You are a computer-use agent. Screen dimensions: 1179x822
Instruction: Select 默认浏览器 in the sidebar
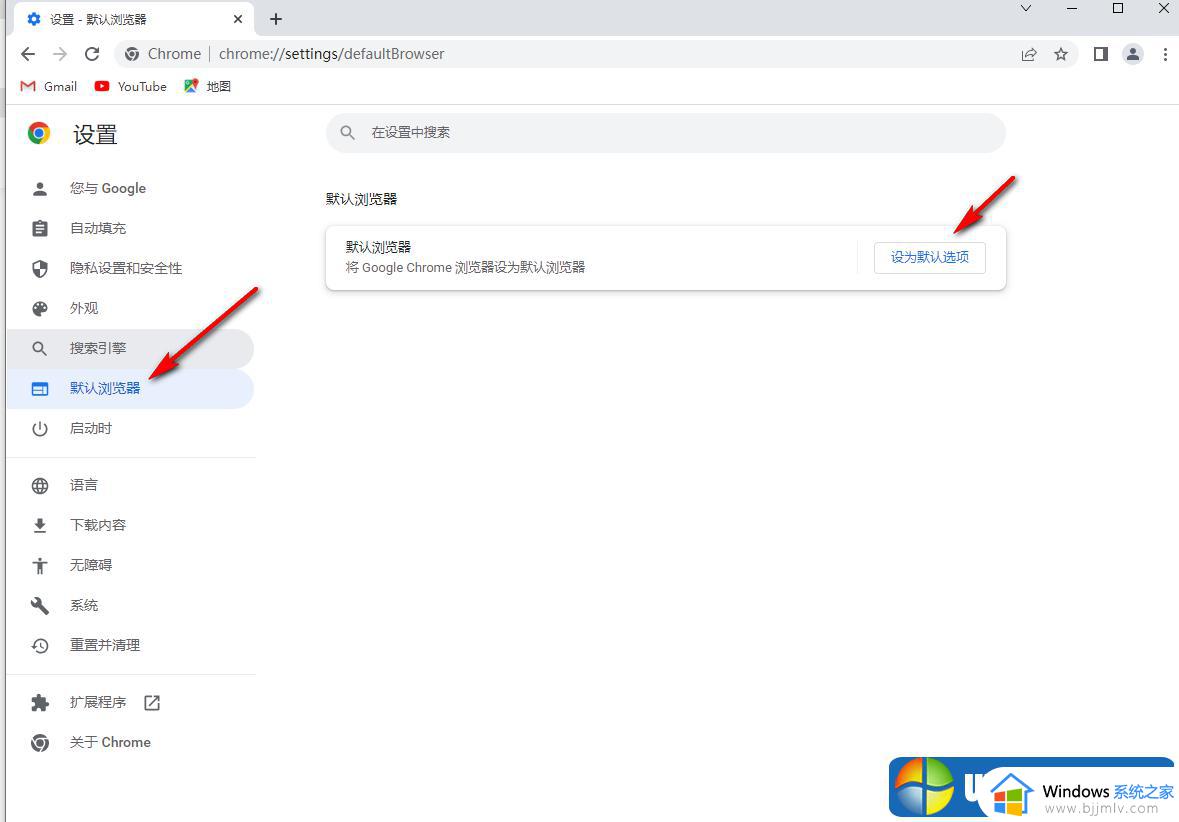click(130, 388)
